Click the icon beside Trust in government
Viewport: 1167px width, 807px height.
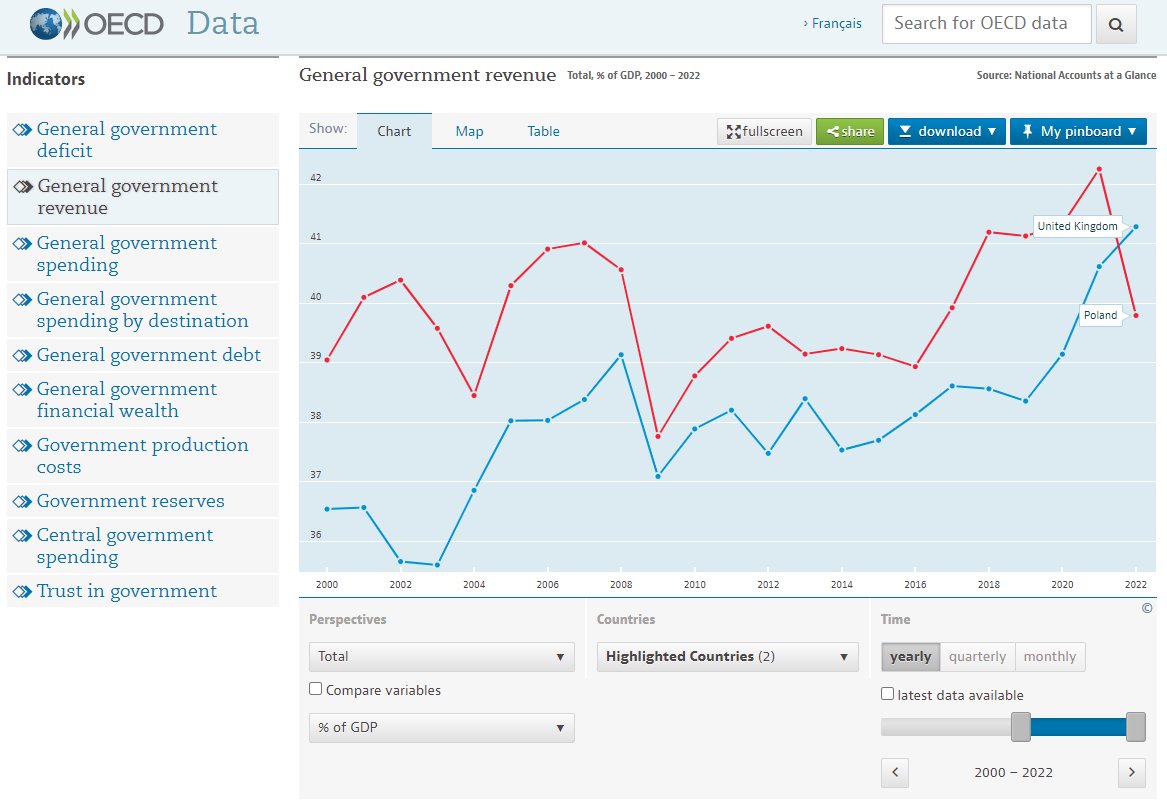click(x=22, y=592)
